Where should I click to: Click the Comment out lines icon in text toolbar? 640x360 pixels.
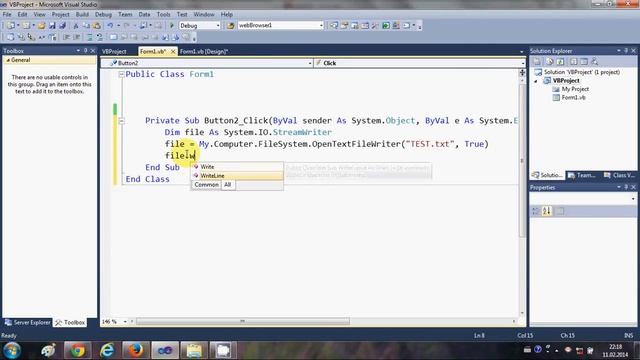[90, 37]
